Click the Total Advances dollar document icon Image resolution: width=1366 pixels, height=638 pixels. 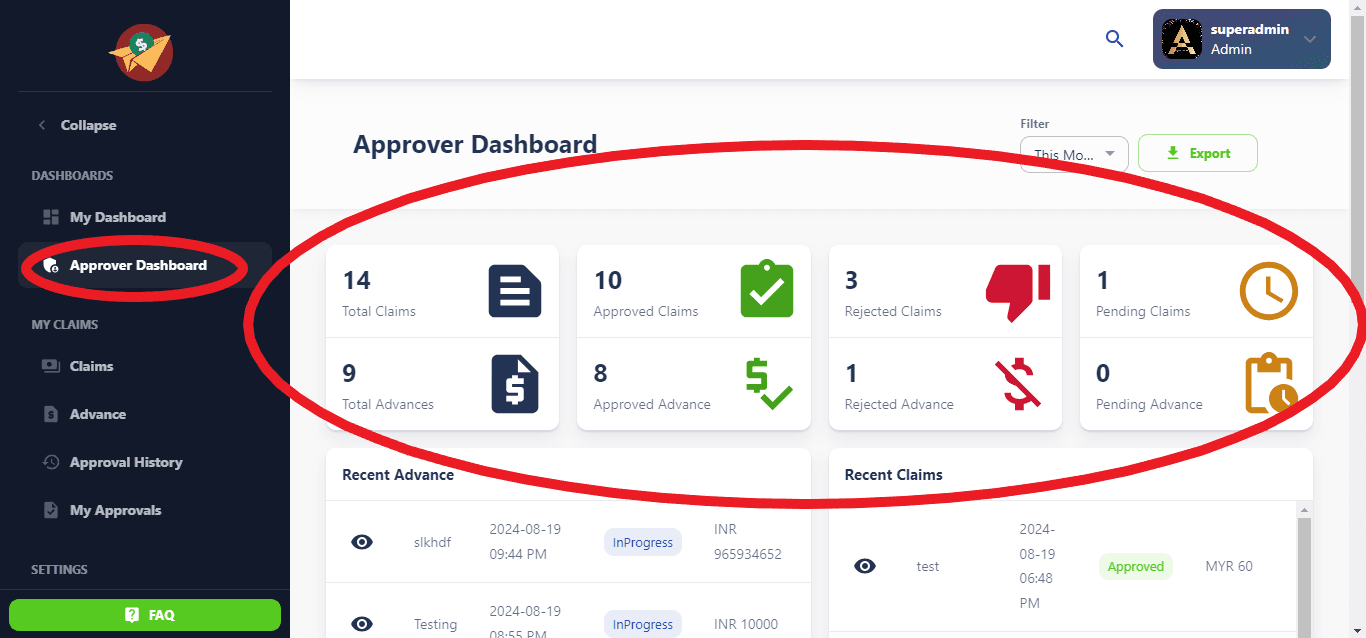515,385
